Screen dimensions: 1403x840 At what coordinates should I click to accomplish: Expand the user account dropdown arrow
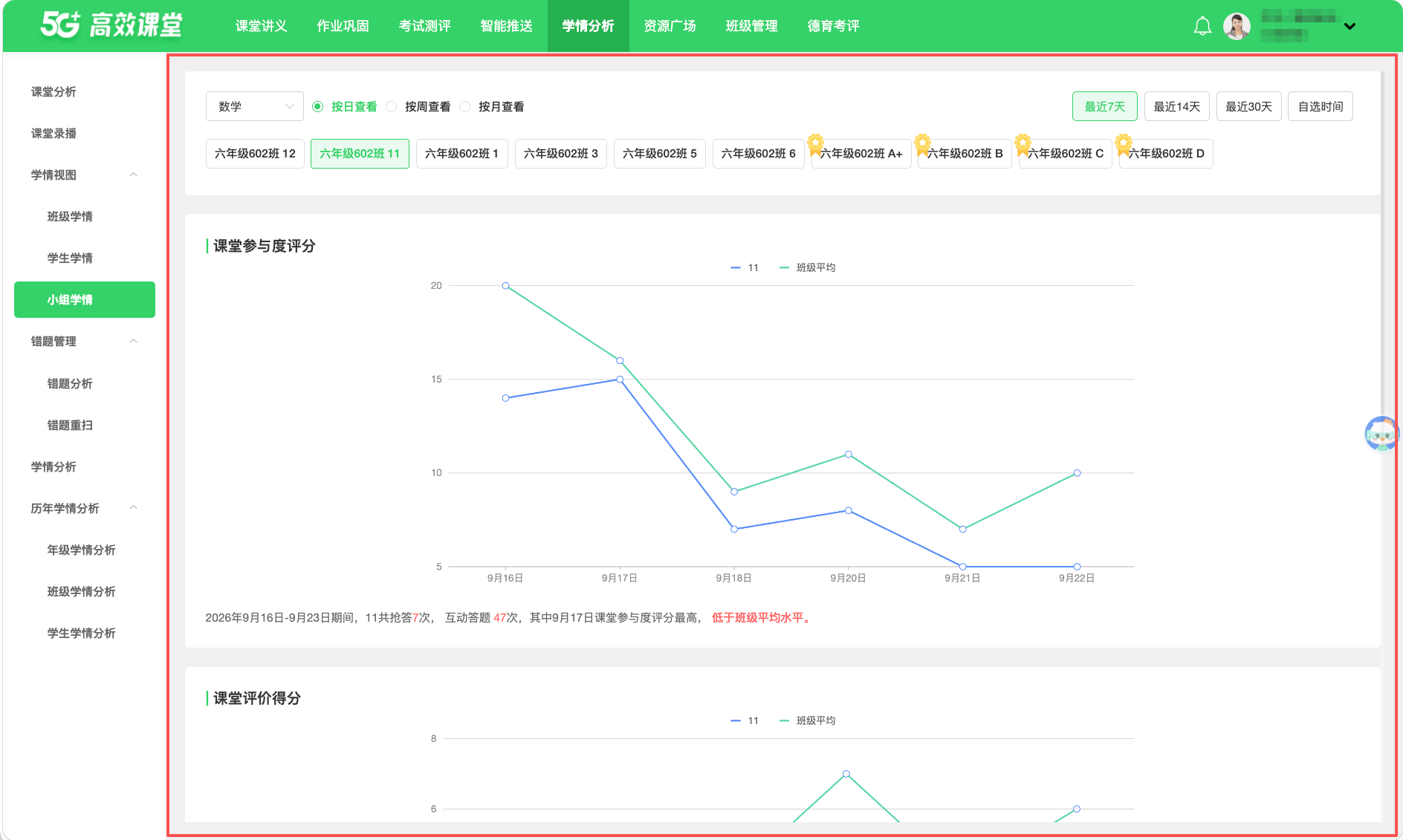tap(1350, 27)
